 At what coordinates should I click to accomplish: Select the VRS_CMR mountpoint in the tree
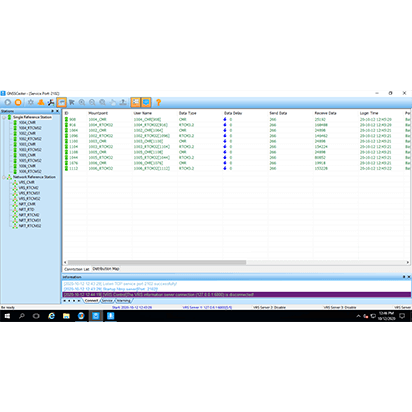pyautogui.click(x=27, y=182)
